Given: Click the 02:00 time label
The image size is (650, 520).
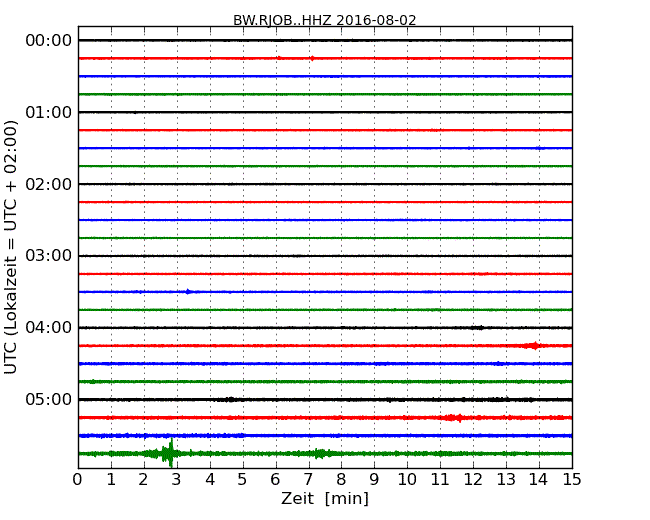Looking at the screenshot, I should pos(49,184).
